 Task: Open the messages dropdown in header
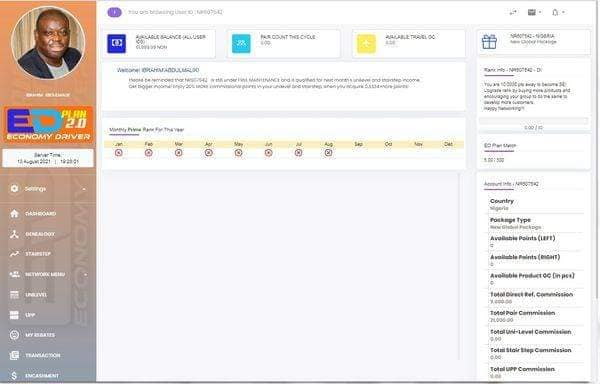coord(534,13)
